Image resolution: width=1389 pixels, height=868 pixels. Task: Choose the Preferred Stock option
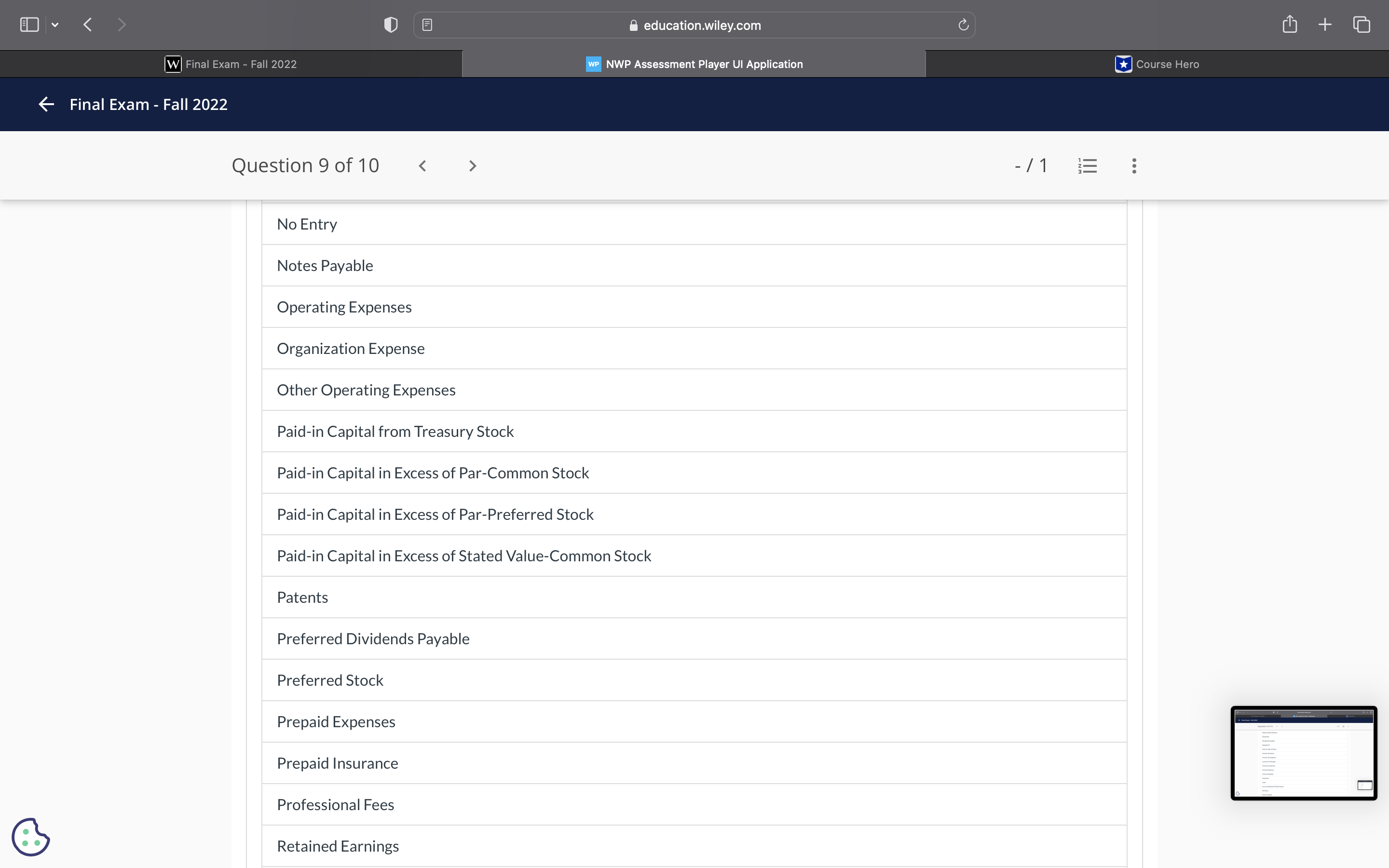pyautogui.click(x=329, y=680)
